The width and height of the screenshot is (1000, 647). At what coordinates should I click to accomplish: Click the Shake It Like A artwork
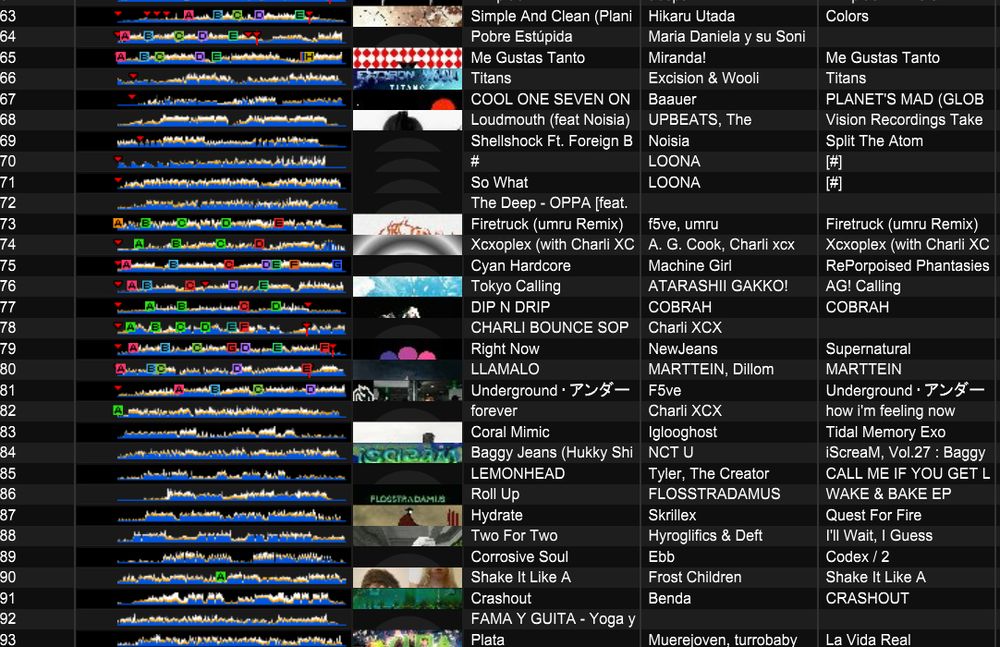click(407, 577)
